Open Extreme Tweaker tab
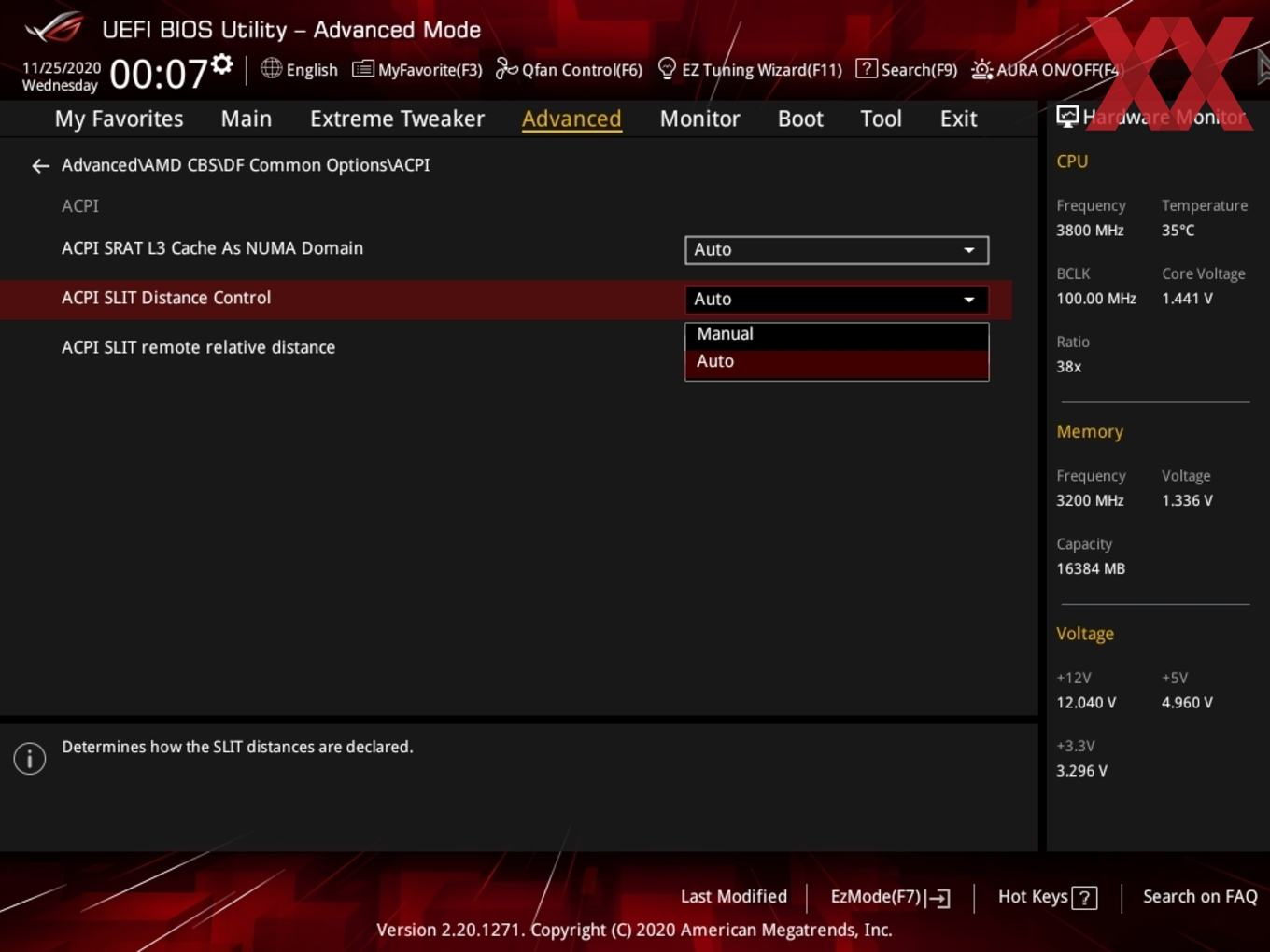Image resolution: width=1270 pixels, height=952 pixels. tap(397, 119)
